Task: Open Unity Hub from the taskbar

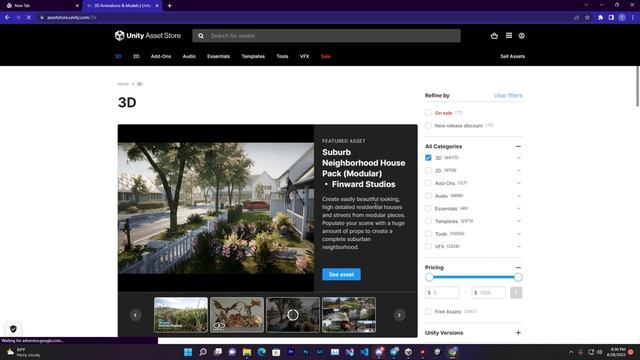Action: tap(408, 352)
